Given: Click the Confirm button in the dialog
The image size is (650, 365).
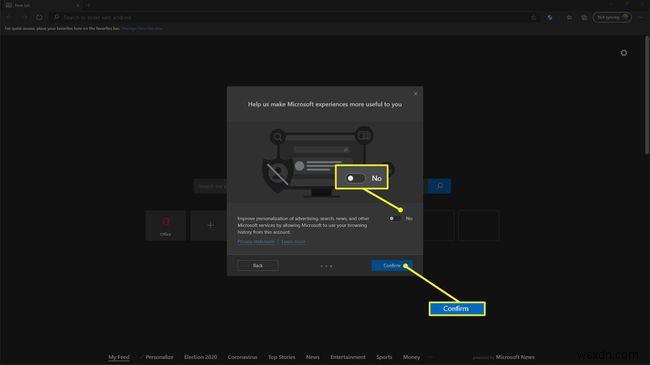Looking at the screenshot, I should click(392, 265).
